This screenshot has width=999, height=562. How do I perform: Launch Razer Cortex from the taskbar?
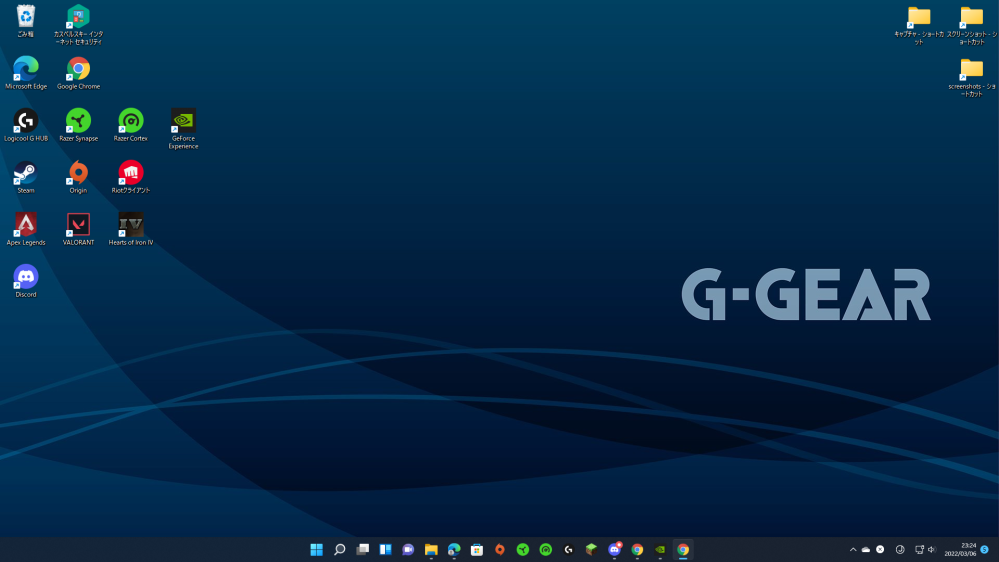point(545,549)
